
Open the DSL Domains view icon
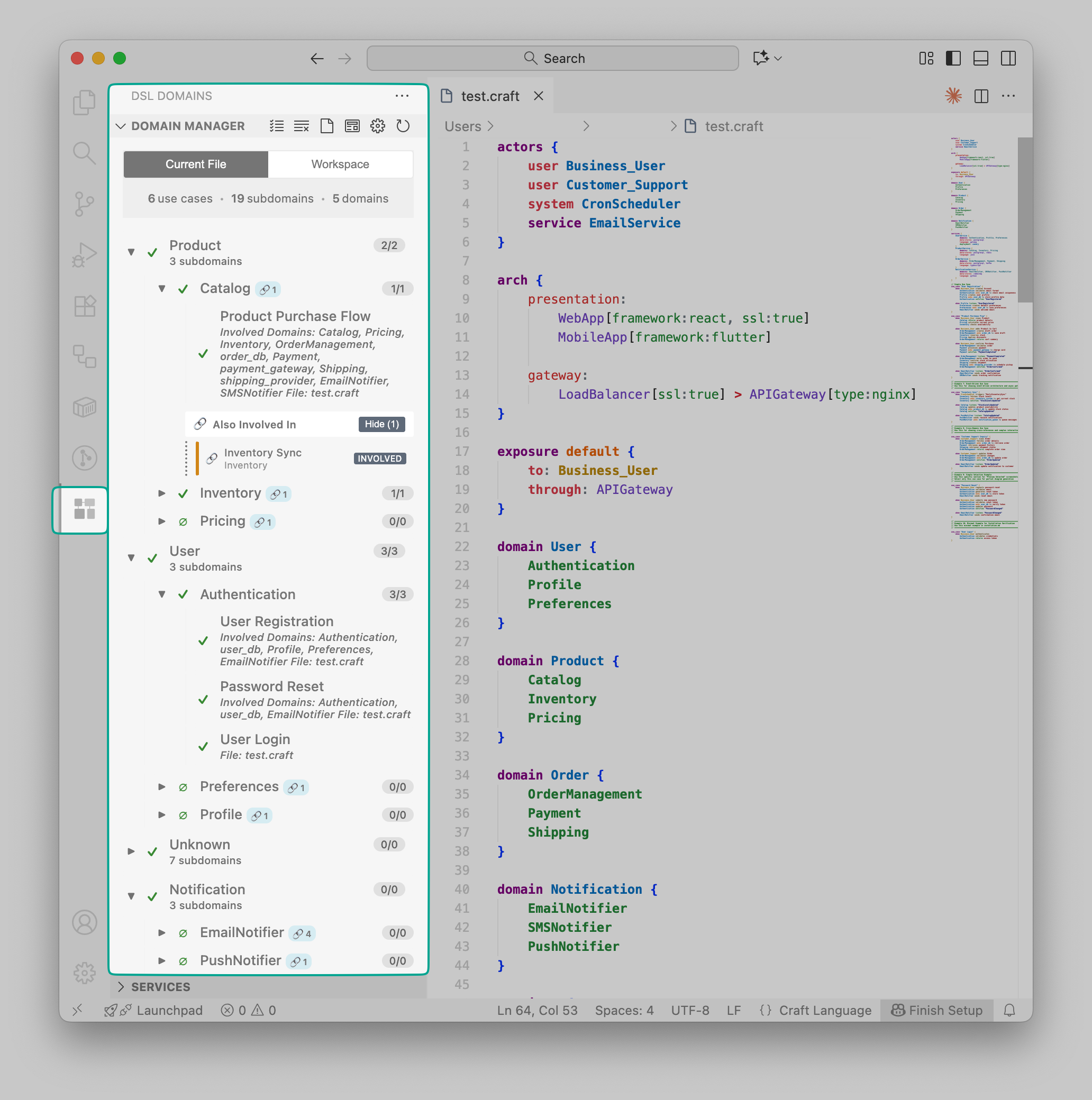[84, 509]
